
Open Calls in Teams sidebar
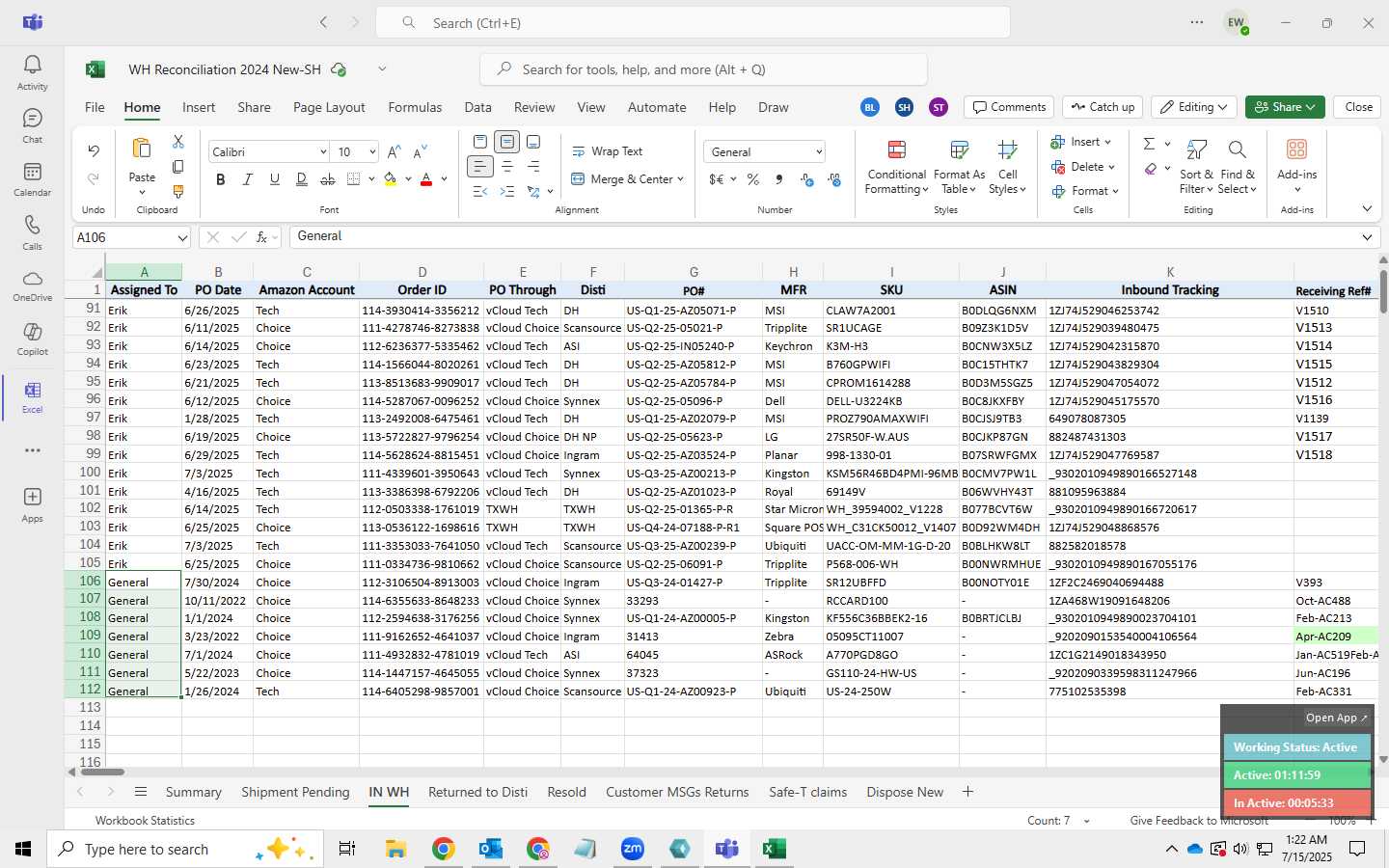(32, 232)
